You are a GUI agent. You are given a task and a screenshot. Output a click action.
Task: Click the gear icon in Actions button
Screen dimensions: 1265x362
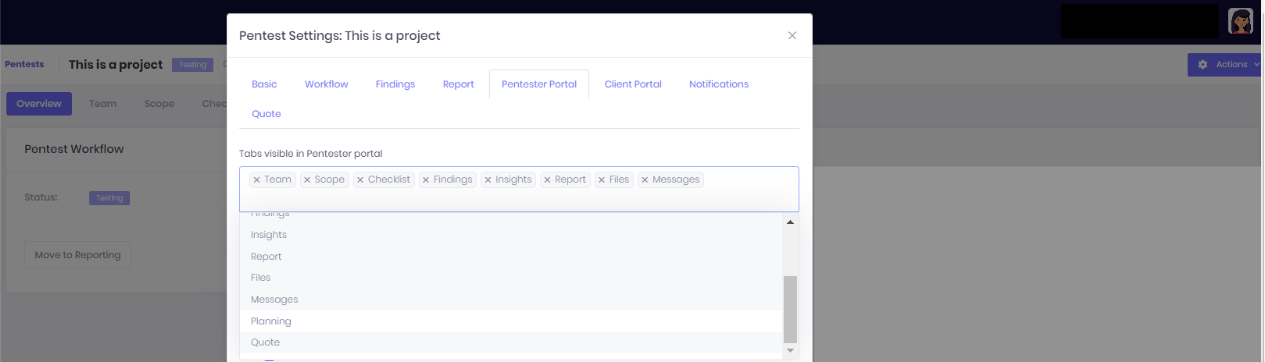tap(1203, 64)
